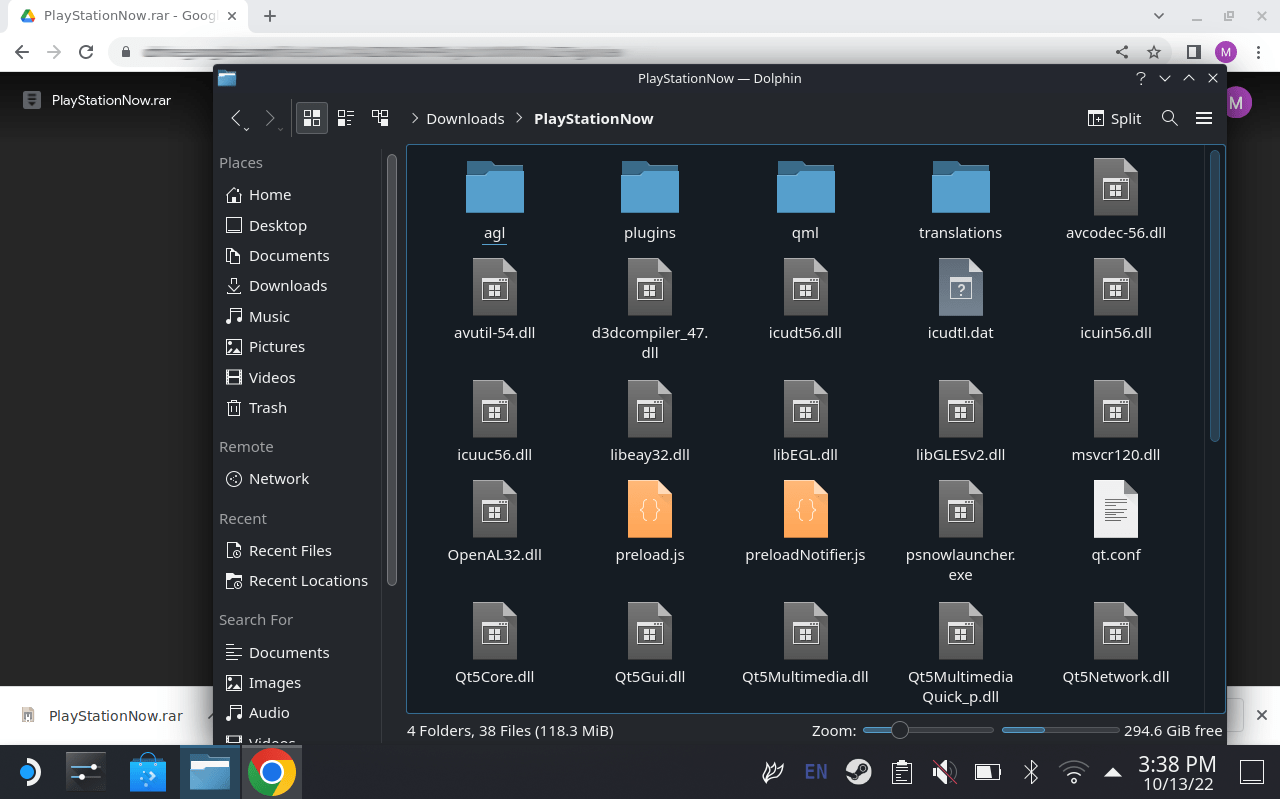Click the Dolphin zoom slider handle
This screenshot has width=1280, height=799.
899,731
